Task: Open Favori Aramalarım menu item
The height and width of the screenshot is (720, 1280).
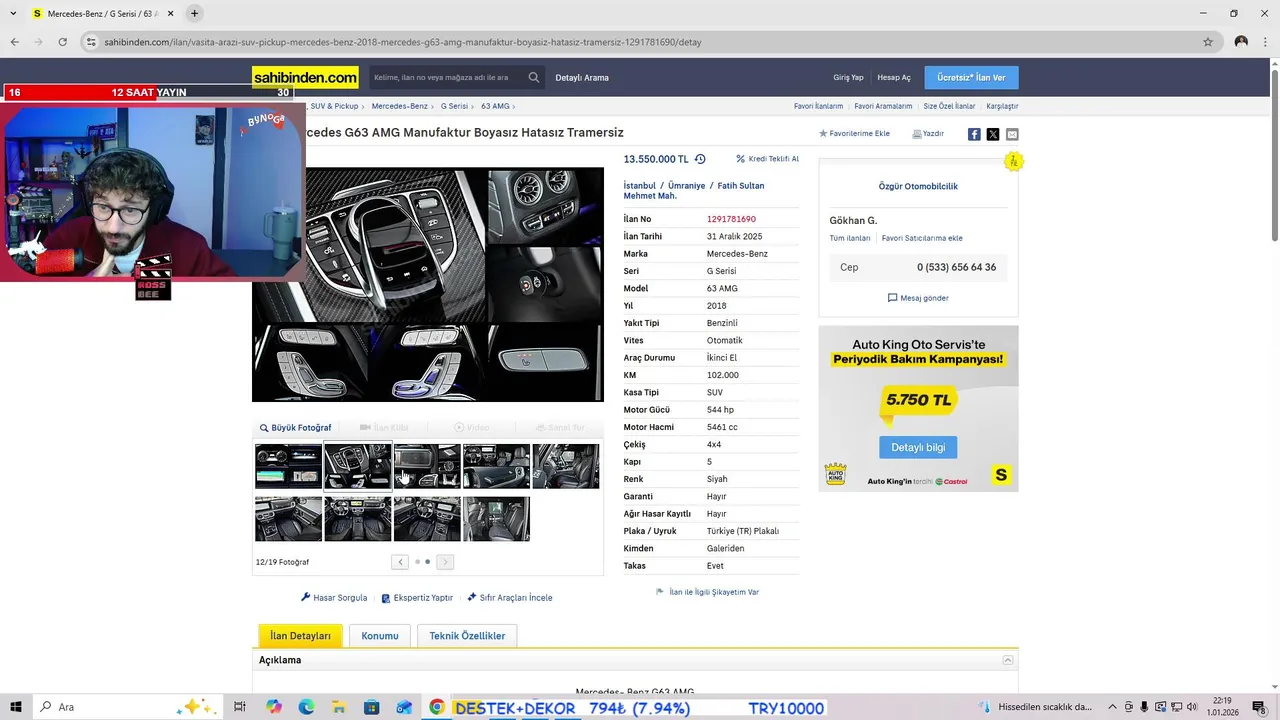Action: [883, 106]
